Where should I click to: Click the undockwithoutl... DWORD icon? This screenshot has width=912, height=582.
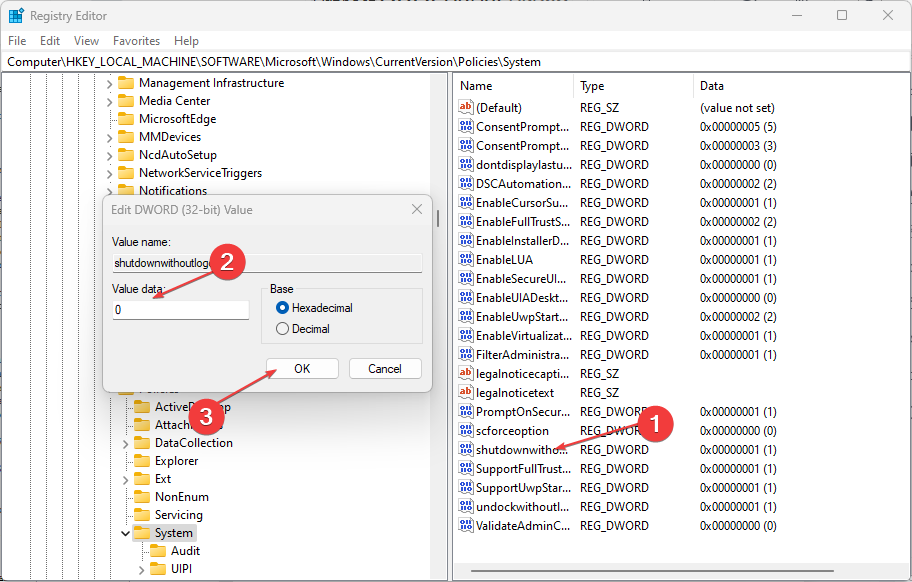(465, 506)
